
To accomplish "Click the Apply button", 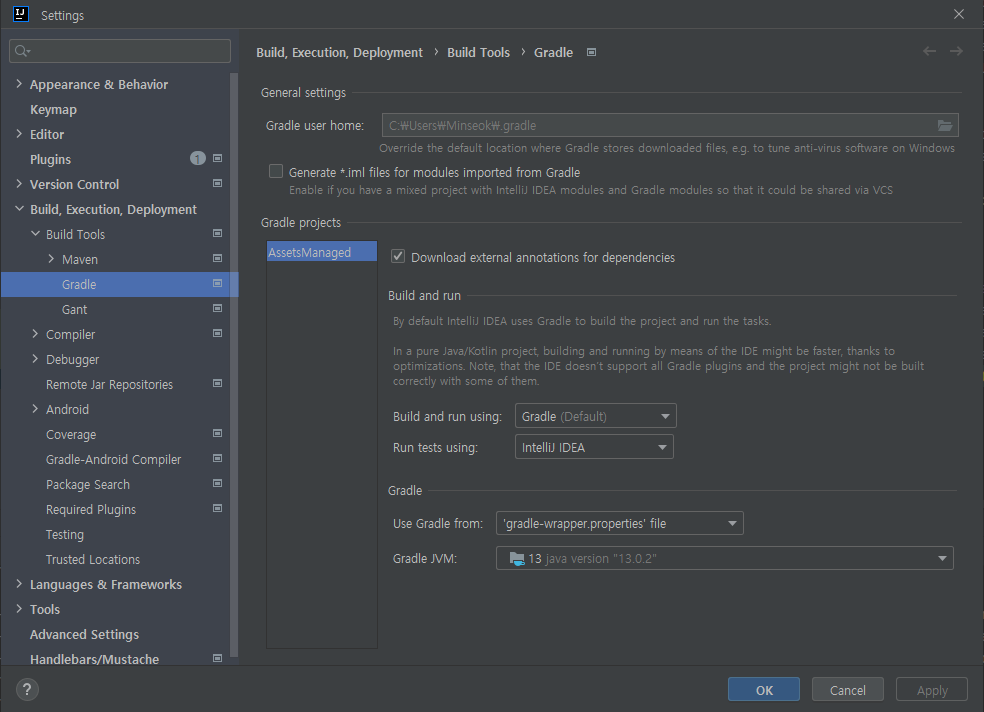I will tap(931, 689).
